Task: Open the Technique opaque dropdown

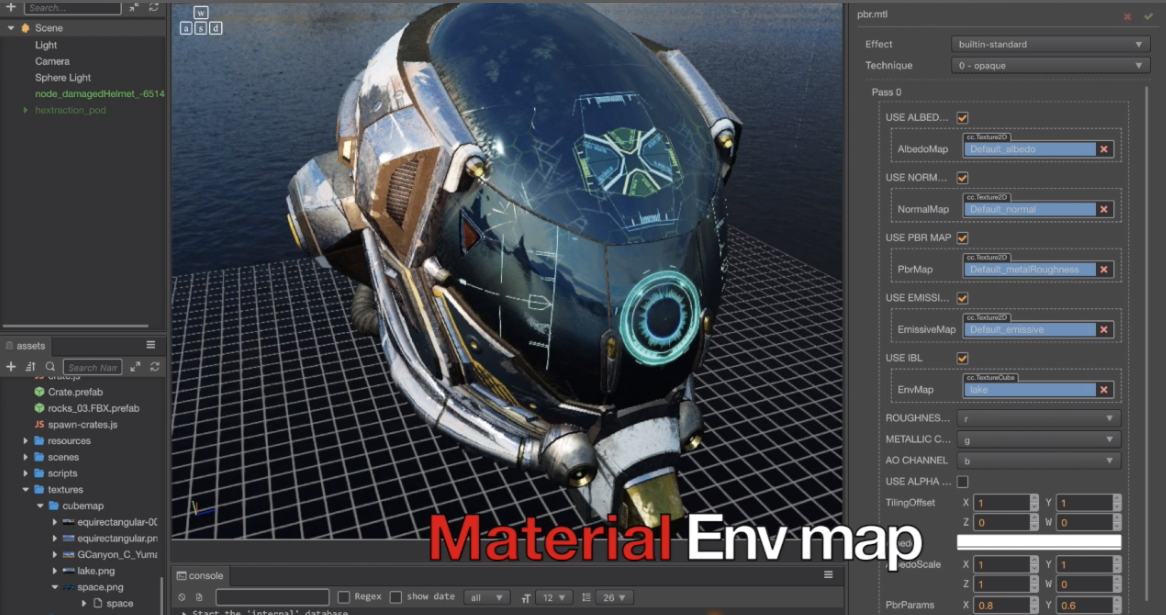Action: point(1049,66)
